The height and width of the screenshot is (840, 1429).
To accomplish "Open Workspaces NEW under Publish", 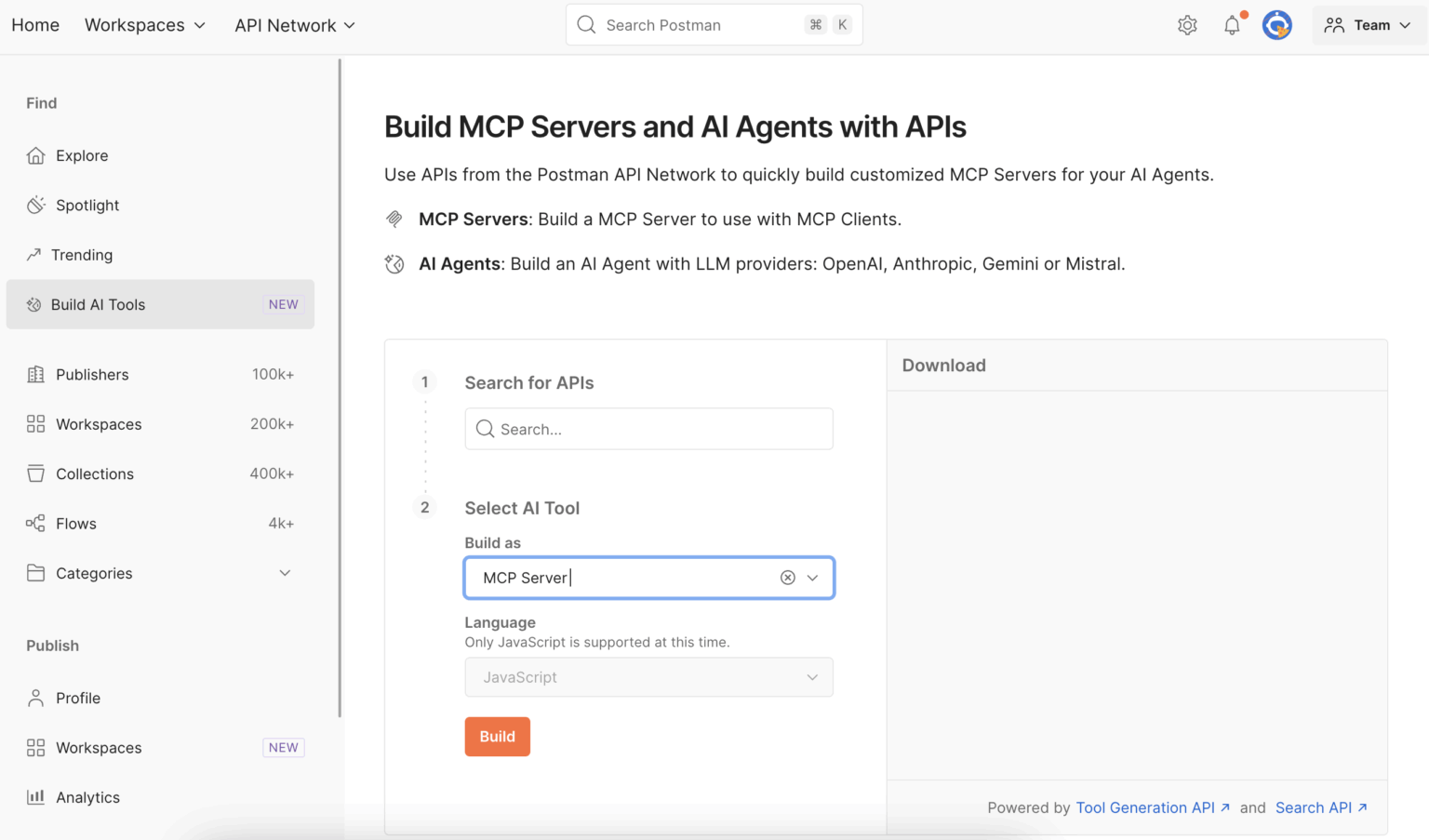I will click(160, 747).
